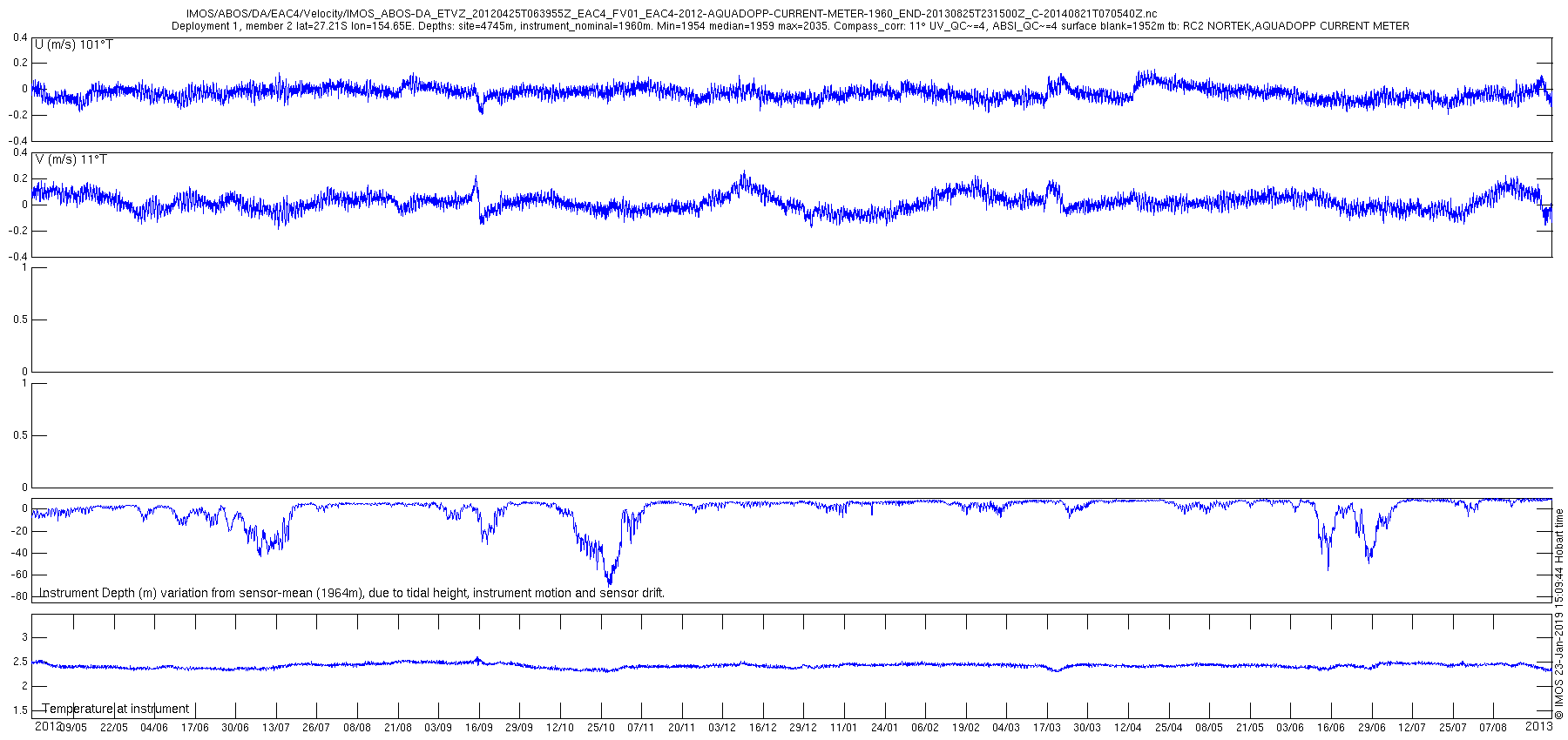Click the 'V (m/s) 11°T' panel label
Image resolution: width=1568 pixels, height=740 pixels.
click(x=71, y=159)
